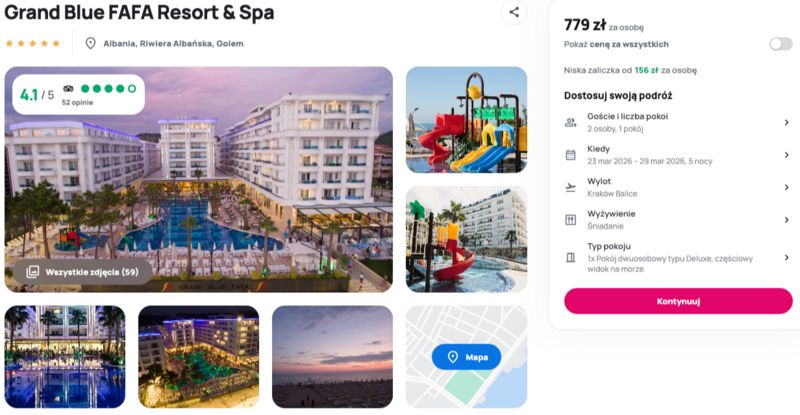Screen dimensions: 800x415
Task: Expand Goście i liczba pokoi chevron
Action: [786, 123]
